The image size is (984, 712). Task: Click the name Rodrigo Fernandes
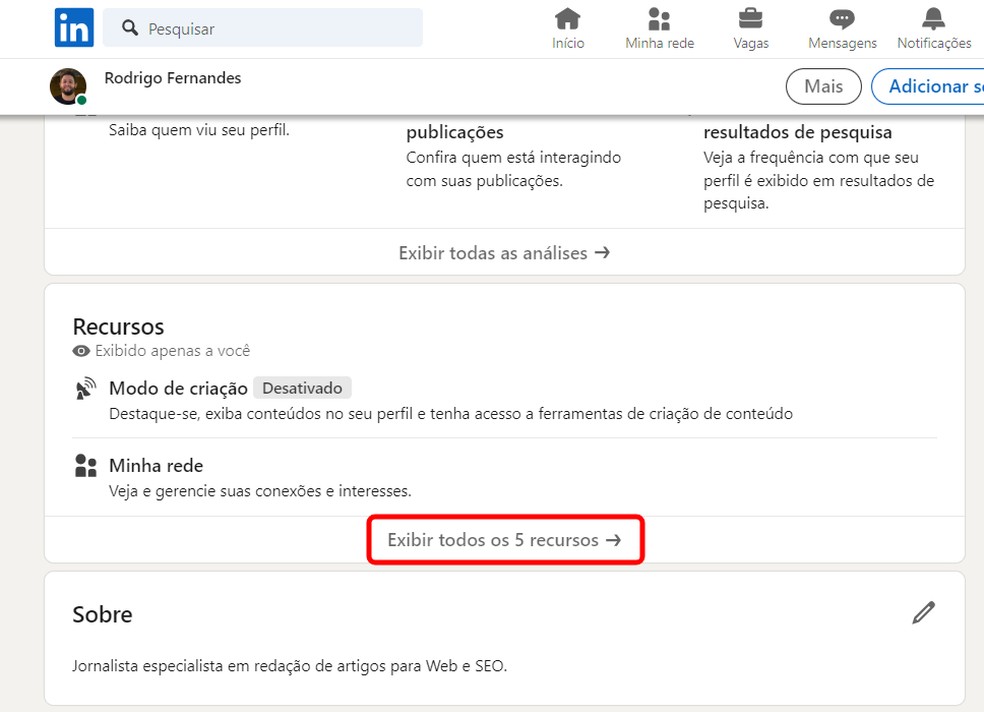(172, 78)
